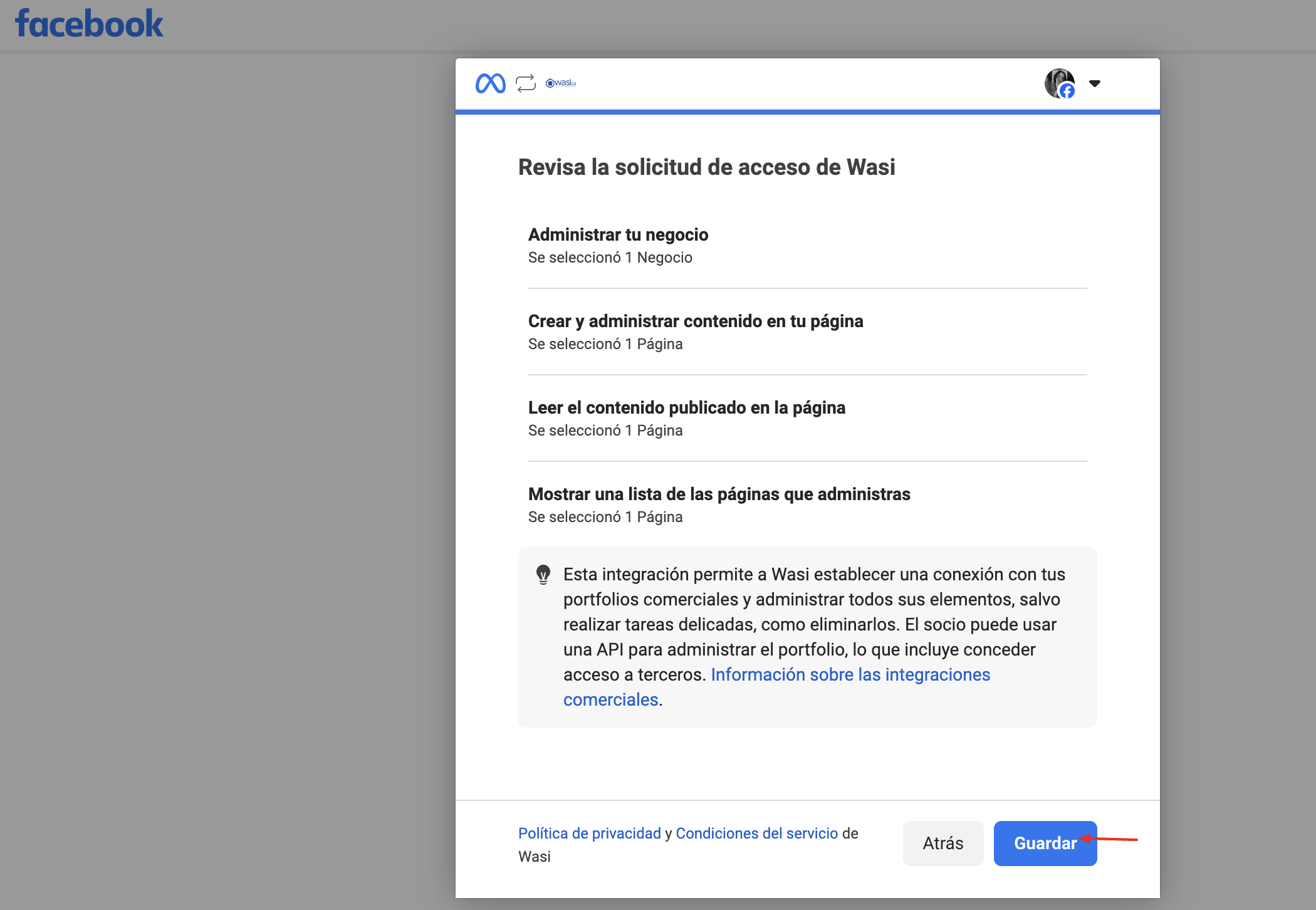Viewport: 1316px width, 910px height.
Task: Click the facebook logo at top left
Action: 89,24
